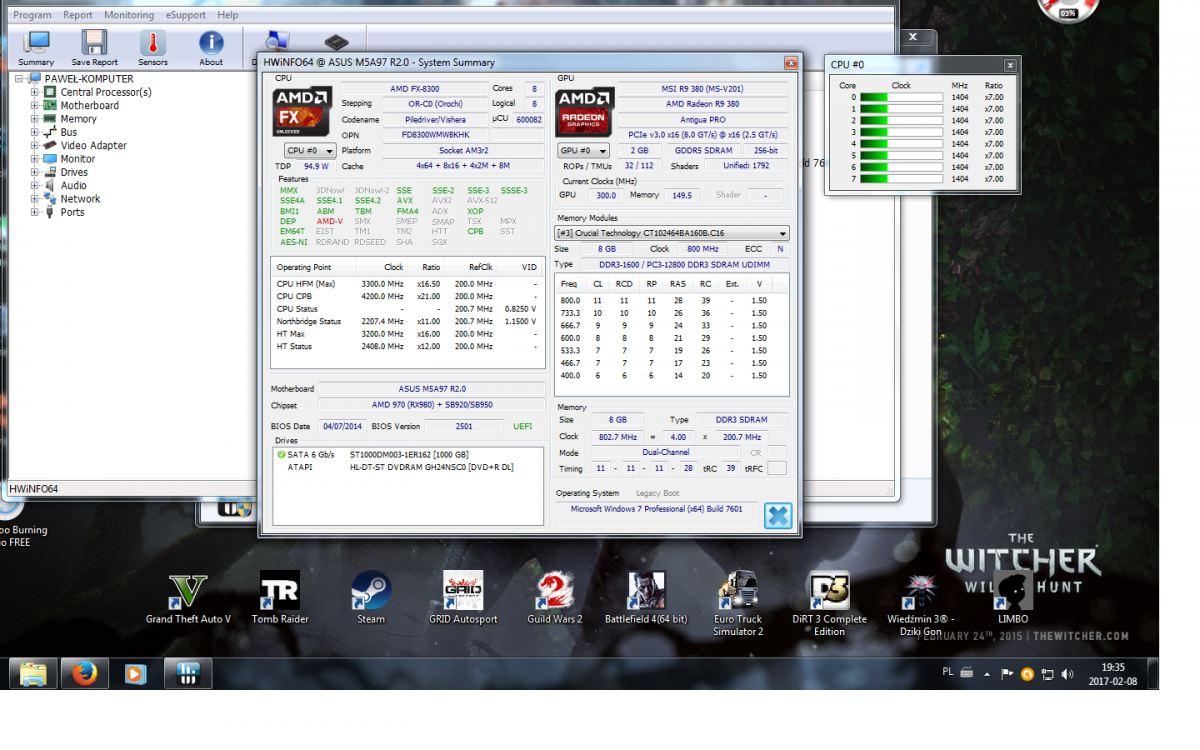Viewport: 1200px width, 750px height.
Task: Open the Monitoring menu
Action: (129, 15)
